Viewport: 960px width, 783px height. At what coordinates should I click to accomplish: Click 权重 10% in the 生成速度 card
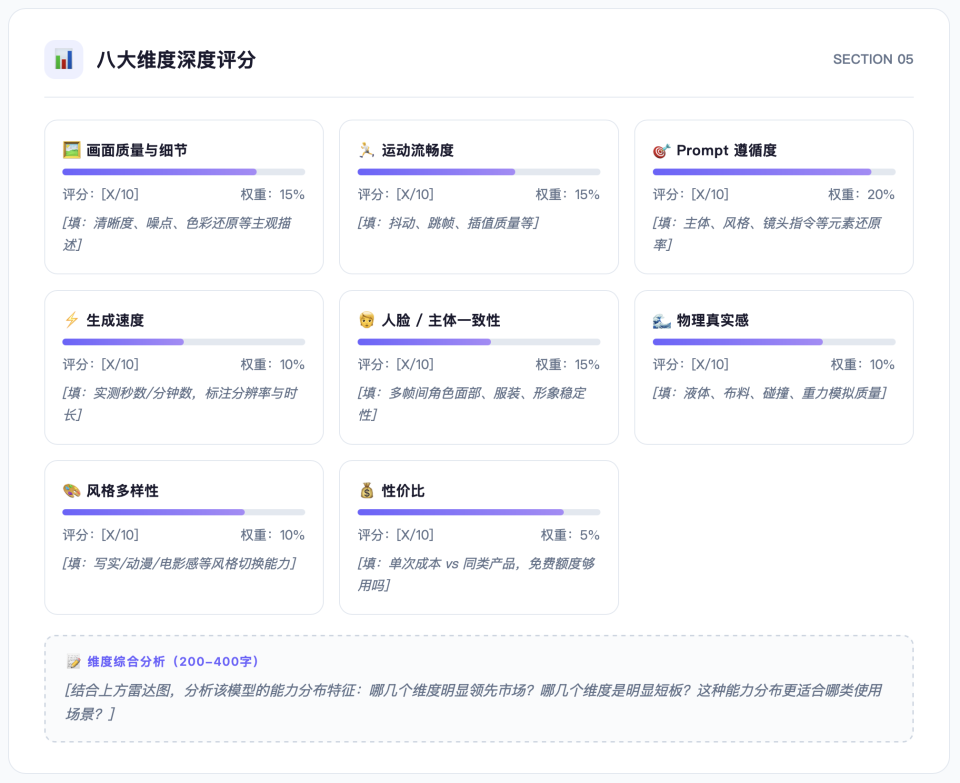tap(272, 365)
